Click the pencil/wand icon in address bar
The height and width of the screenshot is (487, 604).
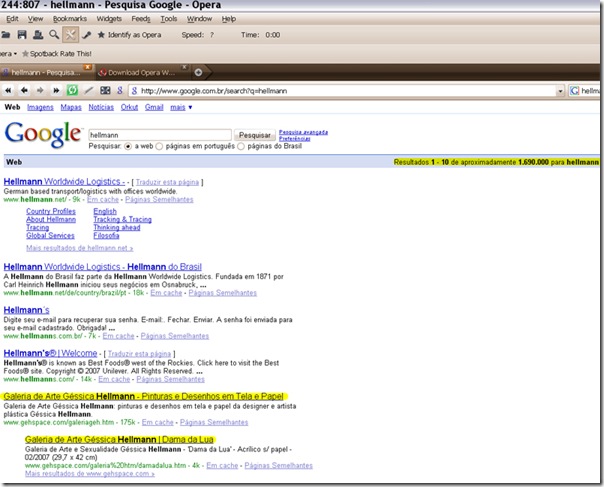click(x=89, y=91)
